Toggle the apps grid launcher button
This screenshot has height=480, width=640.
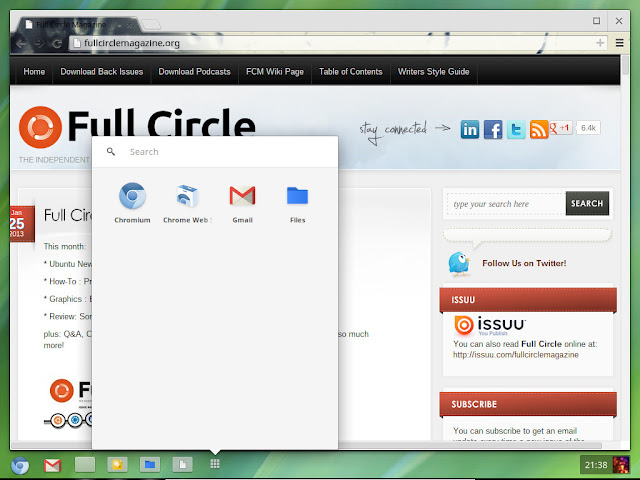(x=215, y=464)
